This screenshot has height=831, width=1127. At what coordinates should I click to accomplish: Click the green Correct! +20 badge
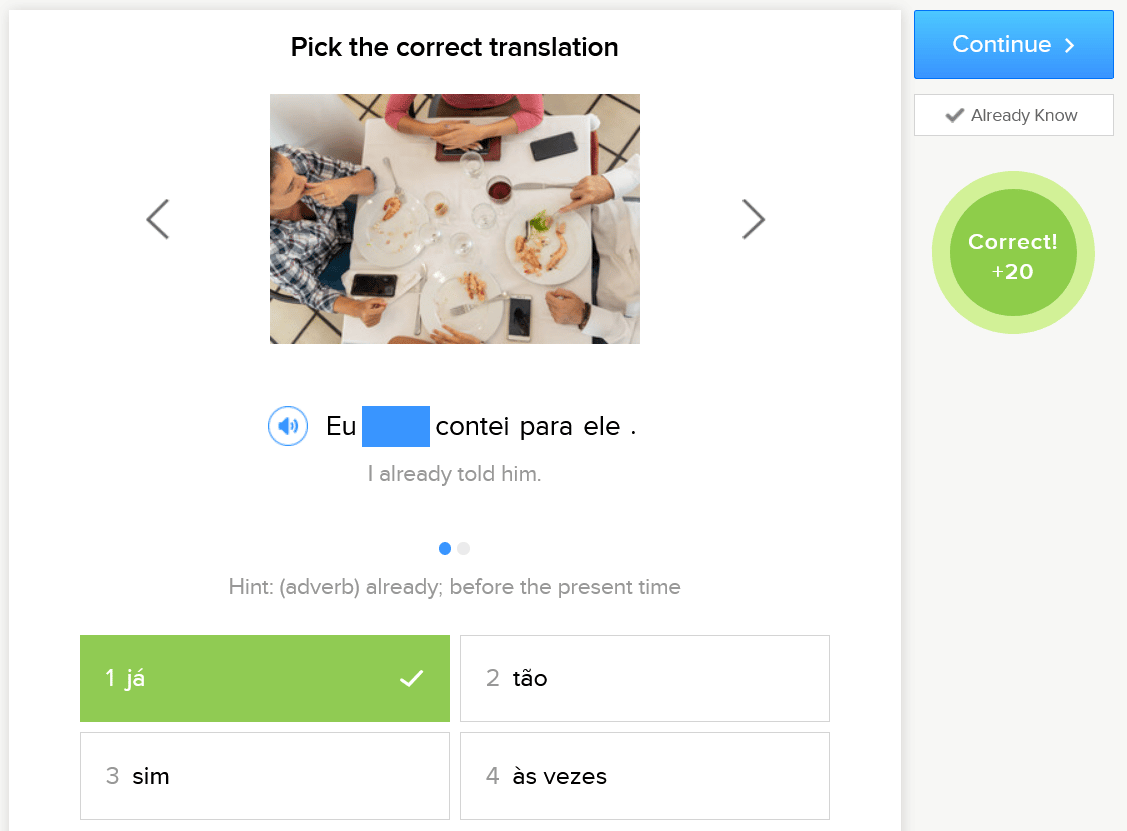(1013, 253)
